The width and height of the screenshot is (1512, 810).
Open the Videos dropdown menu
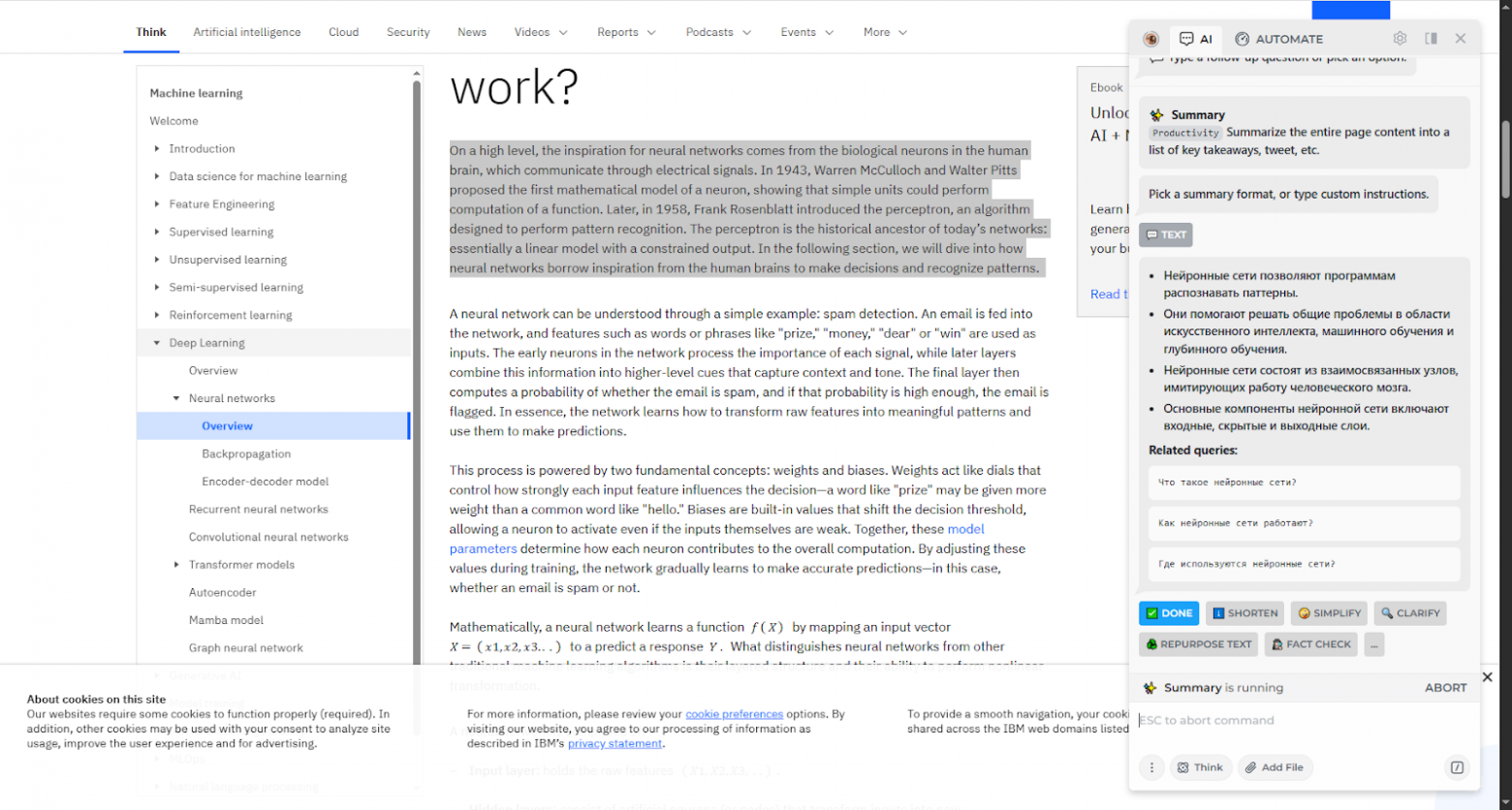[x=542, y=32]
